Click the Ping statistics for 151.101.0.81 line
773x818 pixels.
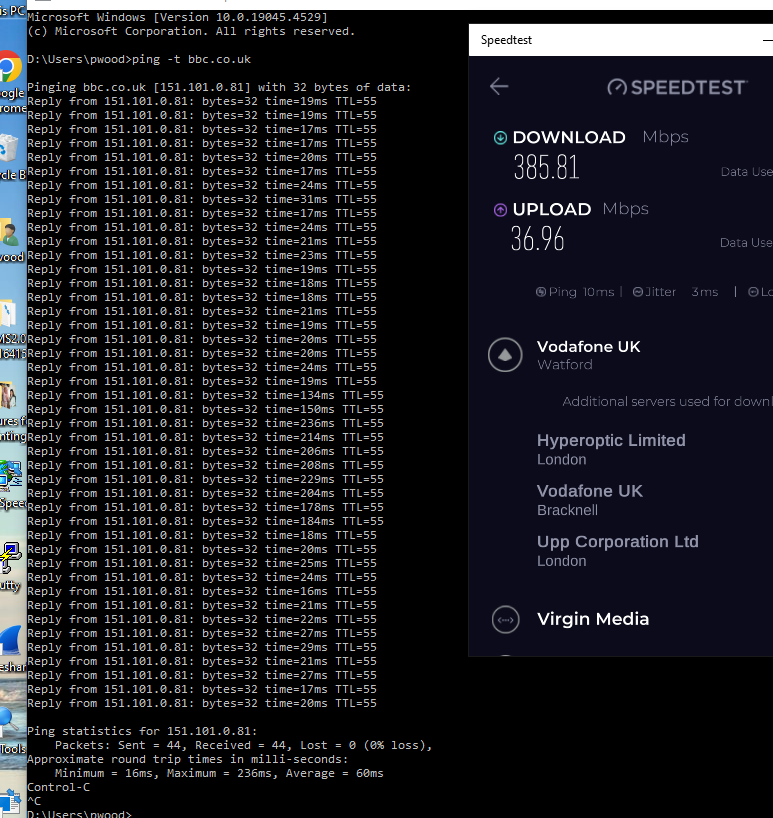tap(142, 731)
